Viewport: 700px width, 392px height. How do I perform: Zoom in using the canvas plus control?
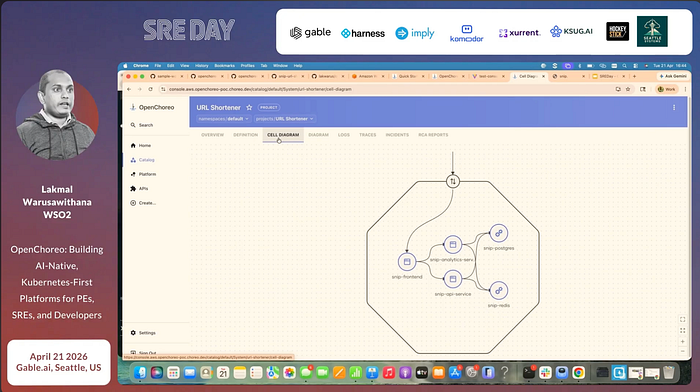tap(682, 342)
